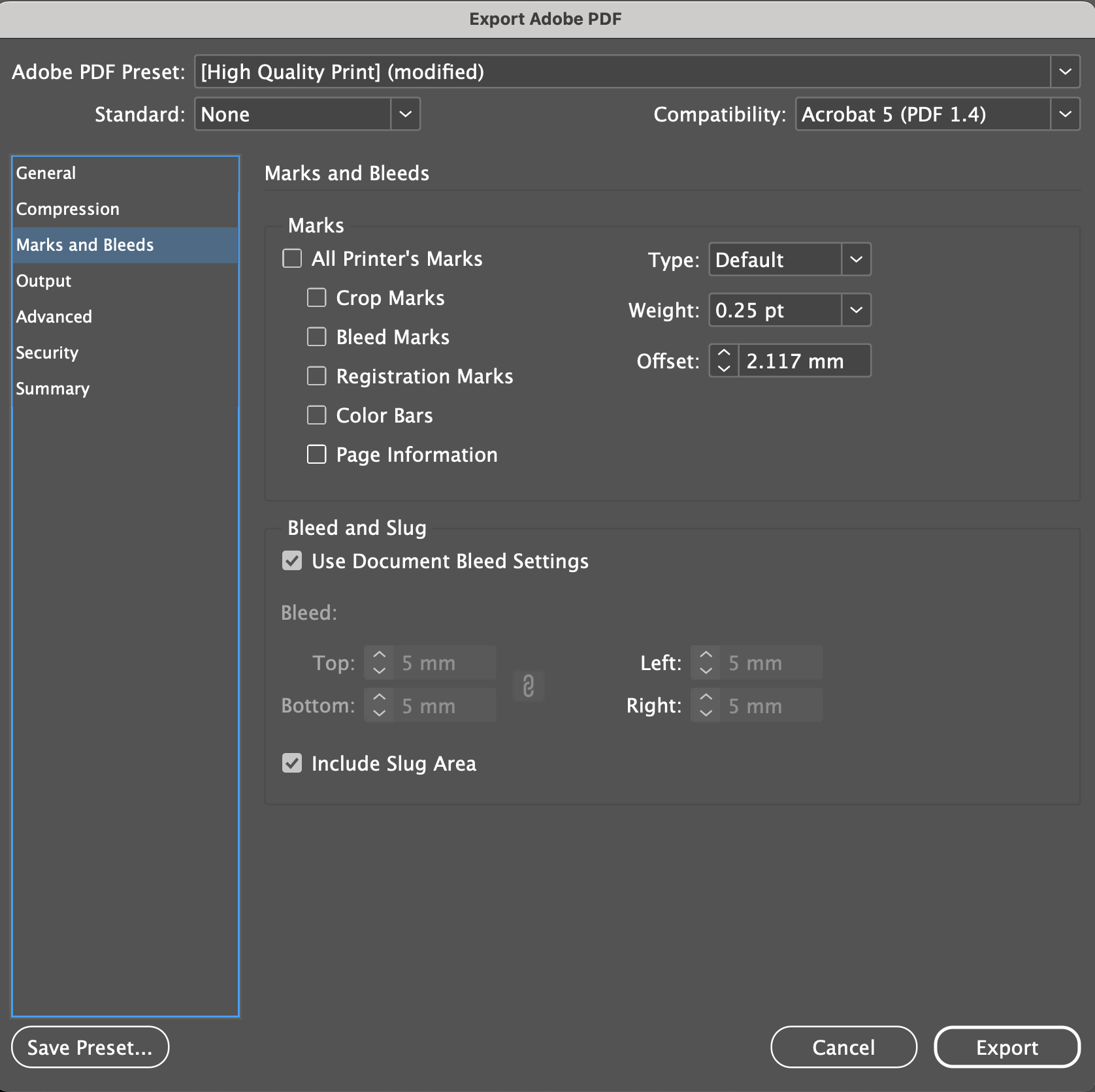The image size is (1095, 1092).
Task: Check Page Information
Action: tap(316, 454)
